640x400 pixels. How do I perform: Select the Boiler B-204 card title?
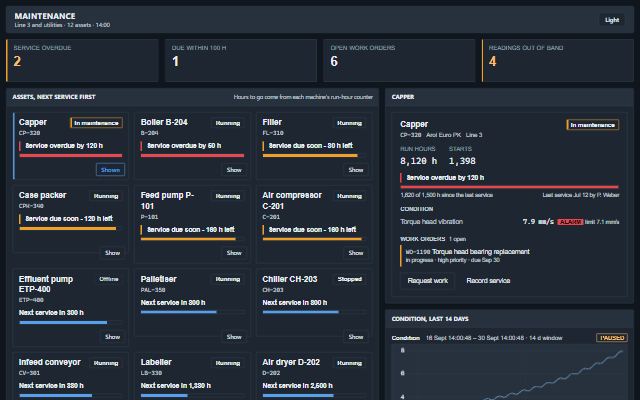tap(164, 122)
